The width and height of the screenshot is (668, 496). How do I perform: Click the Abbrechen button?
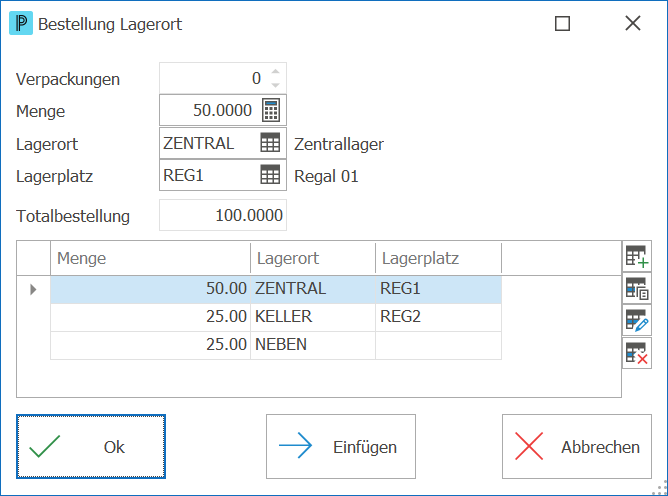(x=577, y=447)
